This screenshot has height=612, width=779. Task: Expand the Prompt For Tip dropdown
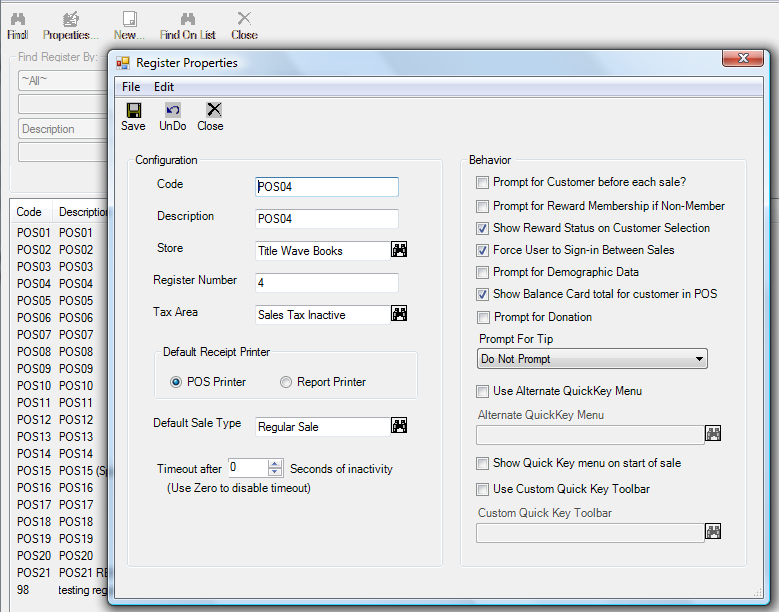[x=699, y=359]
